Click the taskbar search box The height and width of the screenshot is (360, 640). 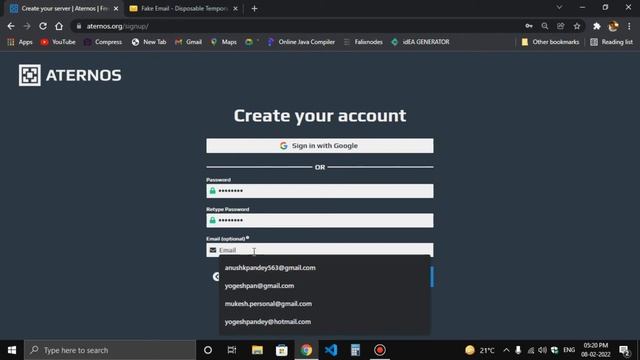[110, 350]
